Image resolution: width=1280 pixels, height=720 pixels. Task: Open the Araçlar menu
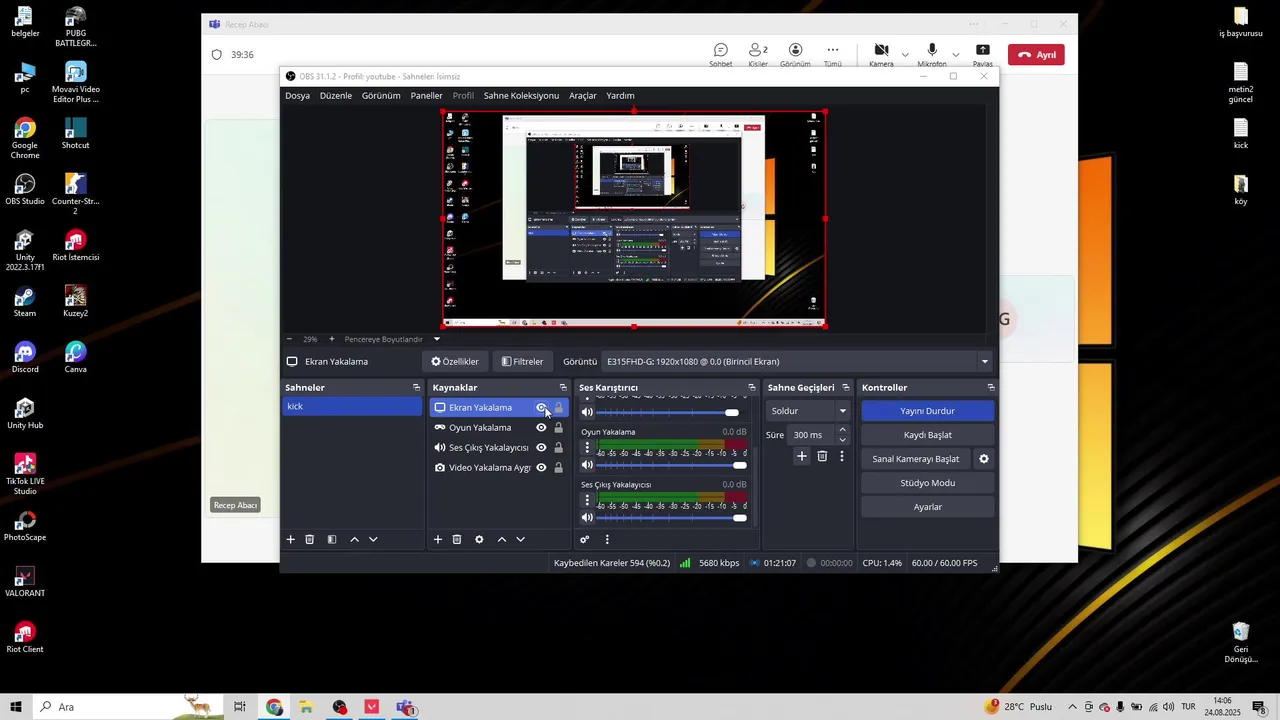pos(583,96)
